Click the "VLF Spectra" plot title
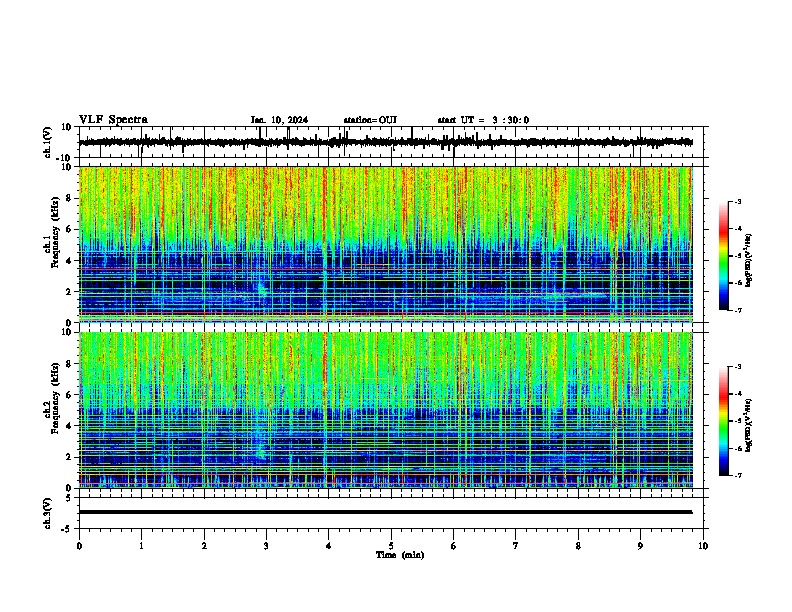 coord(113,120)
